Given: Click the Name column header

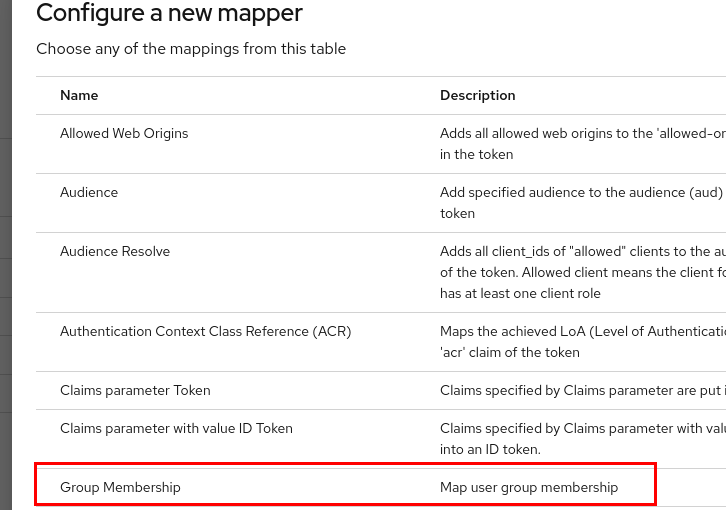Looking at the screenshot, I should (79, 95).
